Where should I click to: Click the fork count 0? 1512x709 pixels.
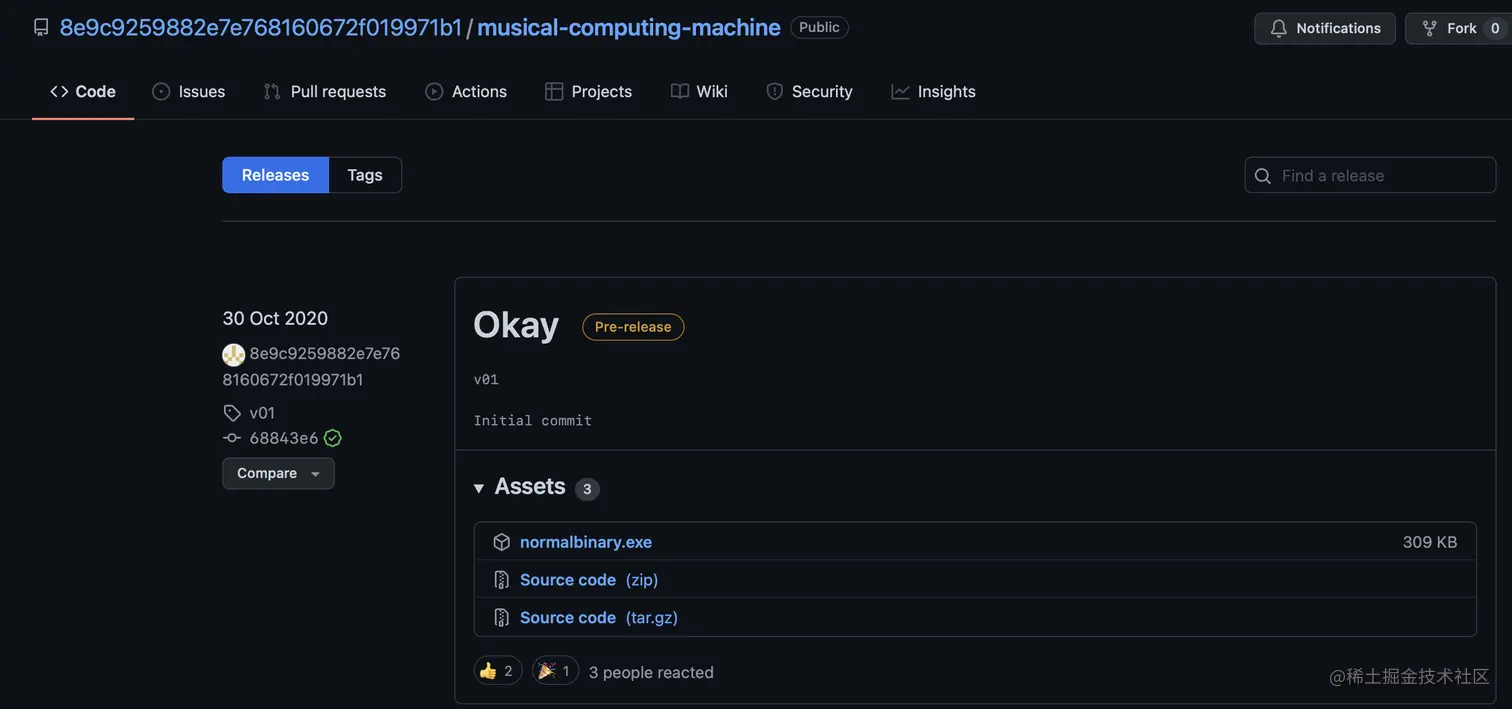tap(1495, 28)
